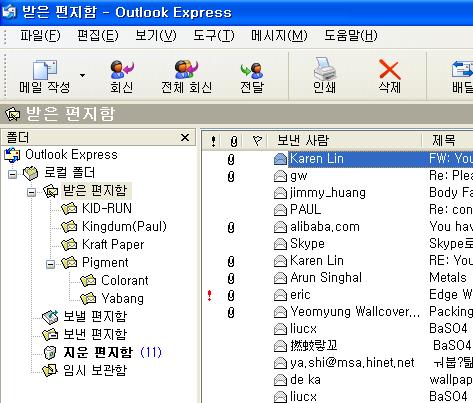This screenshot has height=403, width=473.
Task: Click the 인쇄 print icon
Action: 324,69
